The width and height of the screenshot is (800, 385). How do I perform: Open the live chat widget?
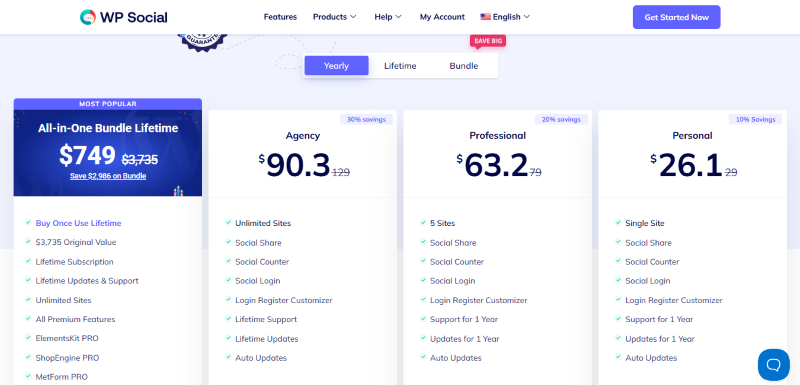pyautogui.click(x=773, y=365)
